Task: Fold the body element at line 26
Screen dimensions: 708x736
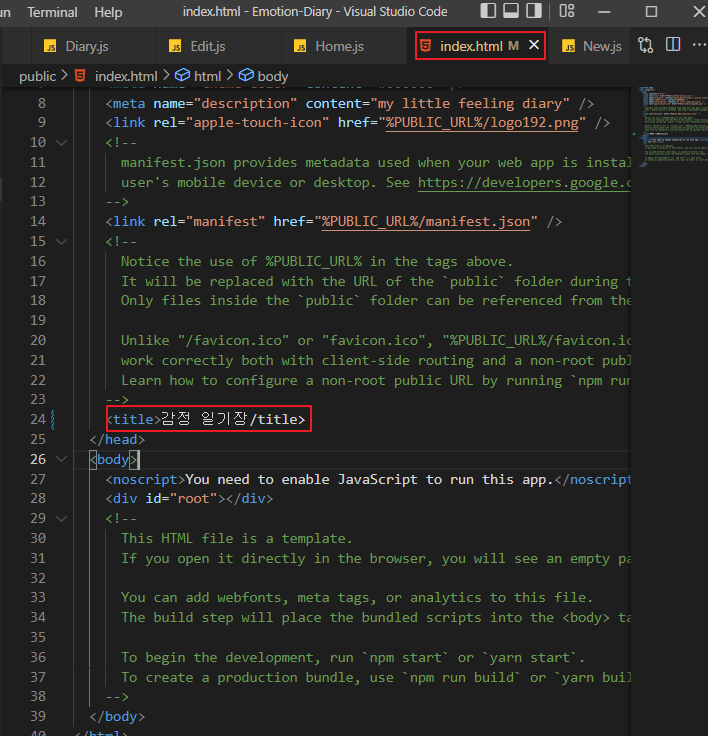Action: (62, 459)
